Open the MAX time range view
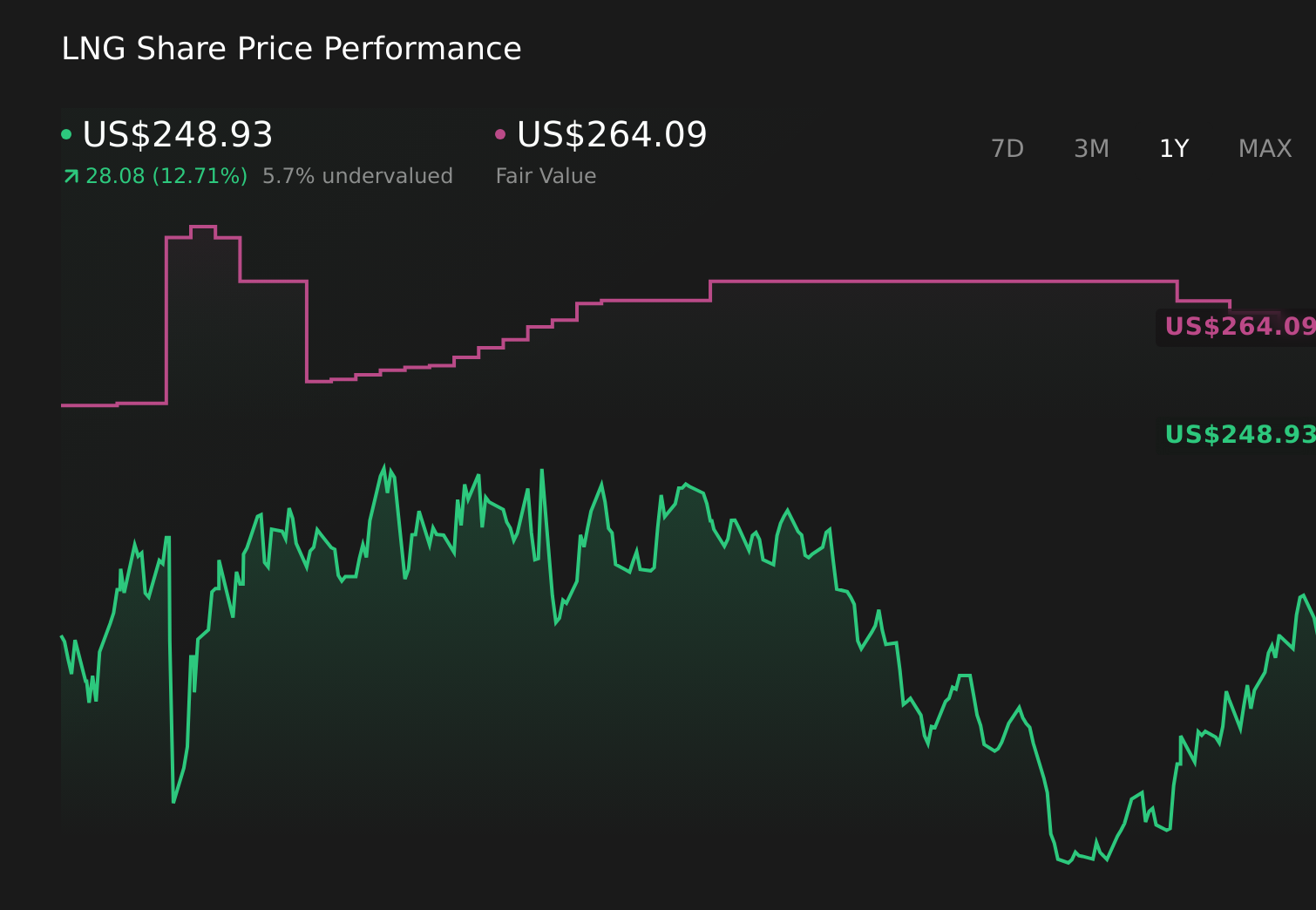Image resolution: width=1316 pixels, height=910 pixels. [x=1265, y=148]
